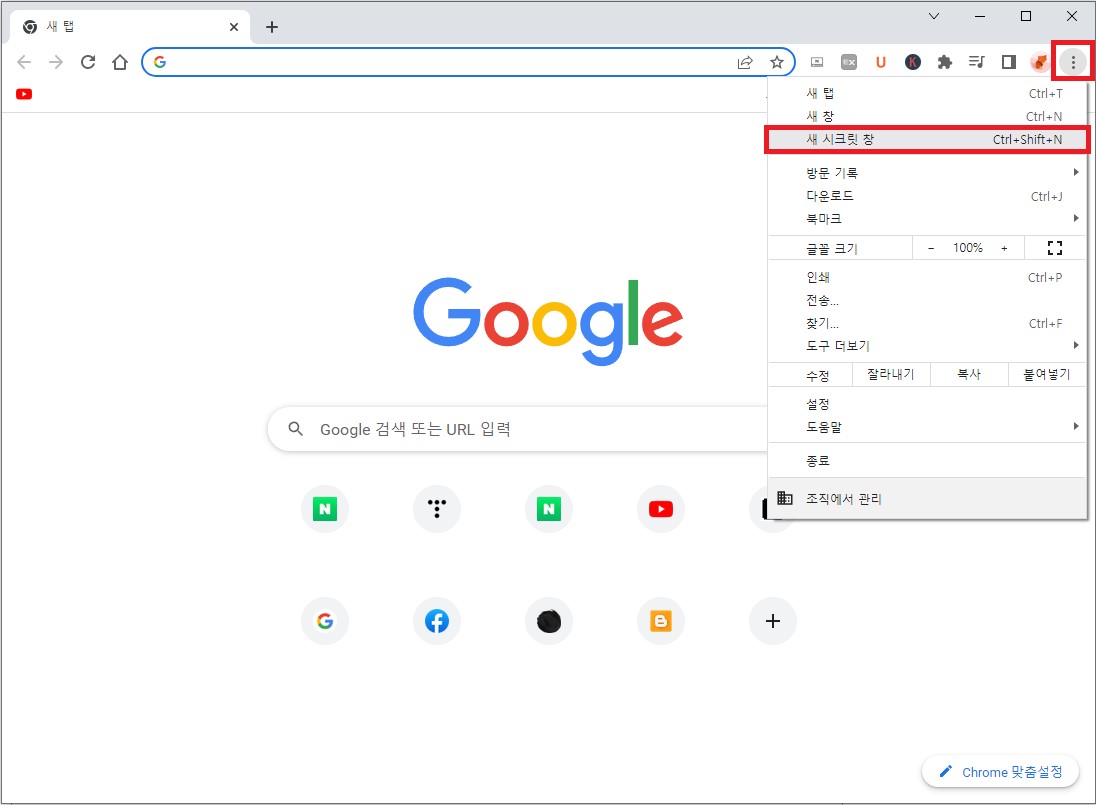1096x805 pixels.
Task: Expand the 방문 기록 submenu
Action: point(927,172)
